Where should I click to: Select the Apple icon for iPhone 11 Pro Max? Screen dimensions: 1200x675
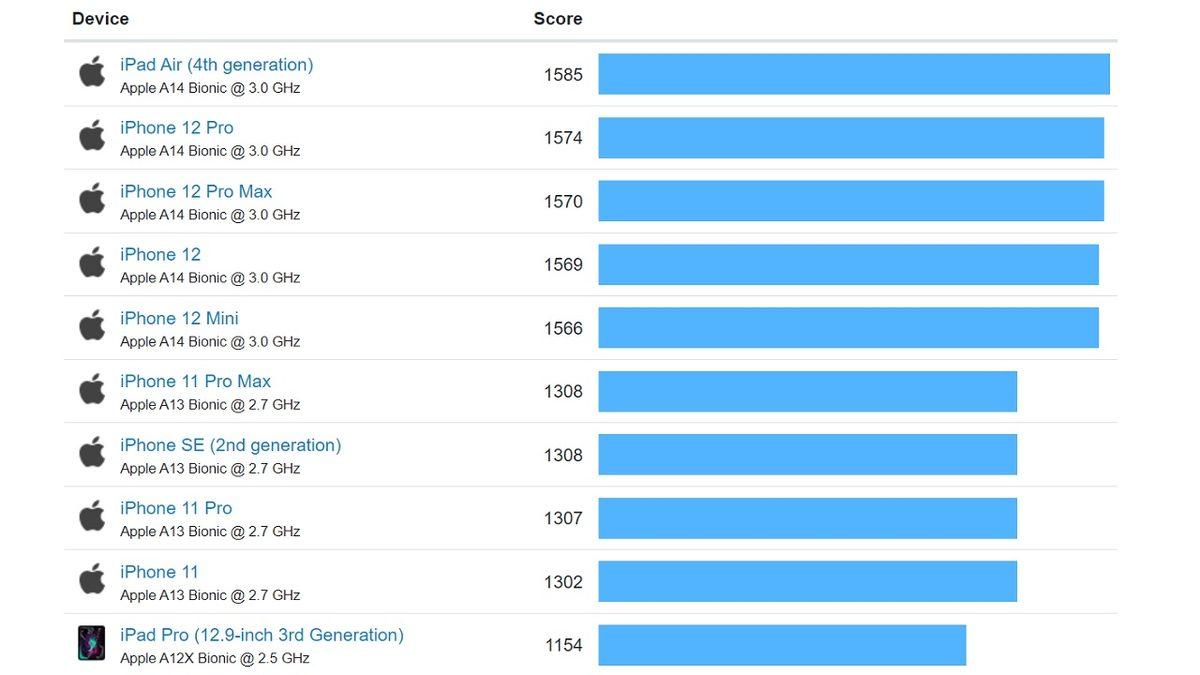(x=91, y=389)
